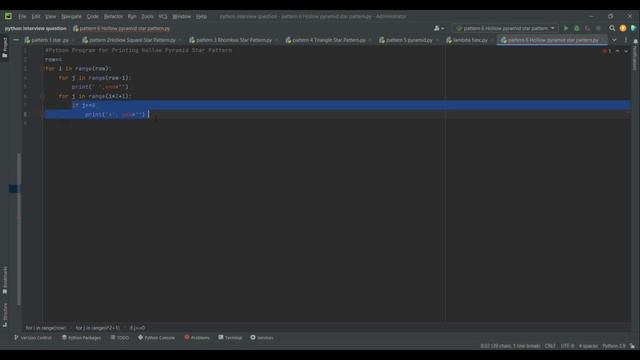This screenshot has width=640, height=360.
Task: Open the Refactor menu
Action: [x=113, y=16]
